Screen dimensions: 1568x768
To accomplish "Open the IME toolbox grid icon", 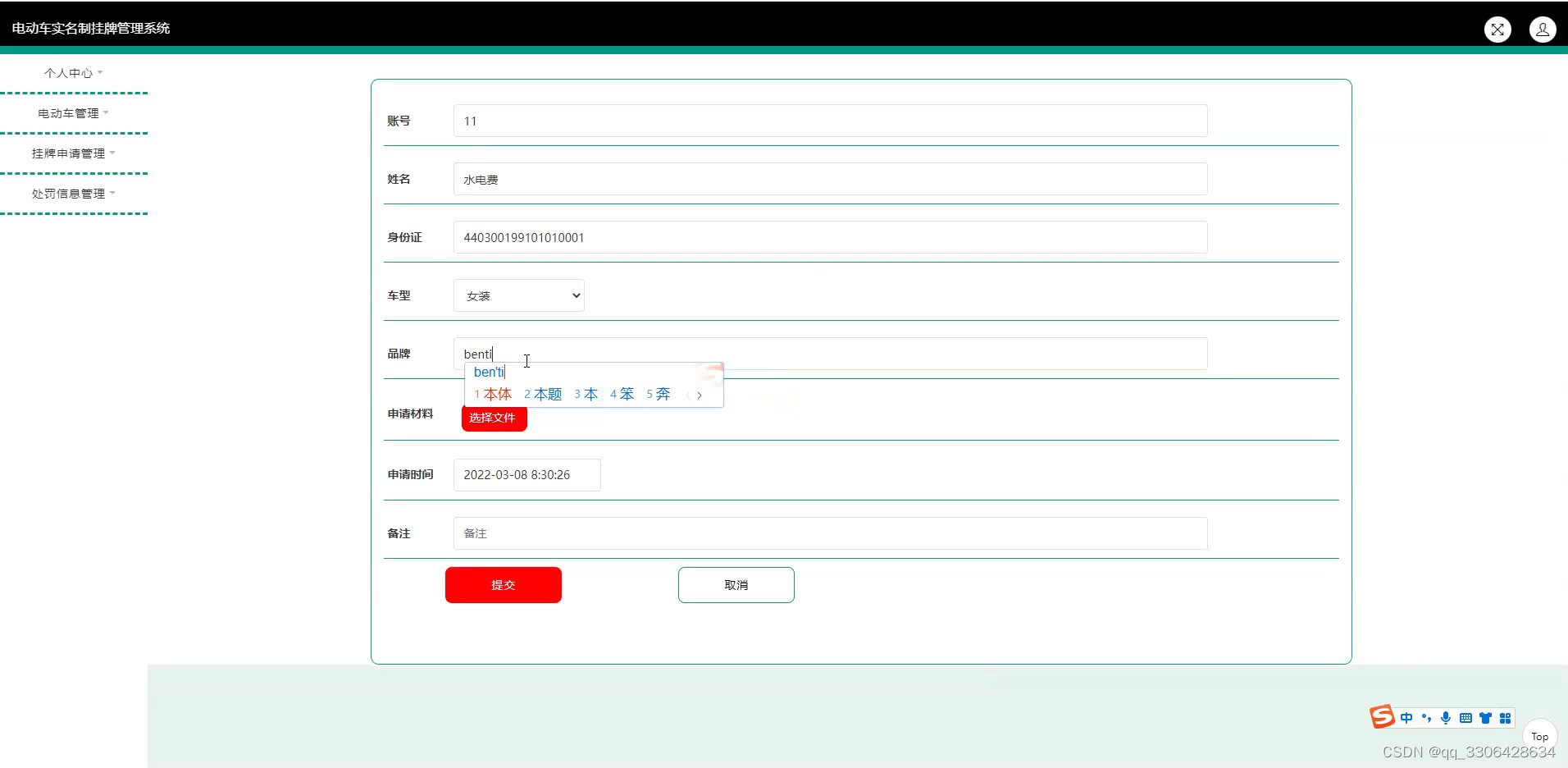I will pos(1505,718).
